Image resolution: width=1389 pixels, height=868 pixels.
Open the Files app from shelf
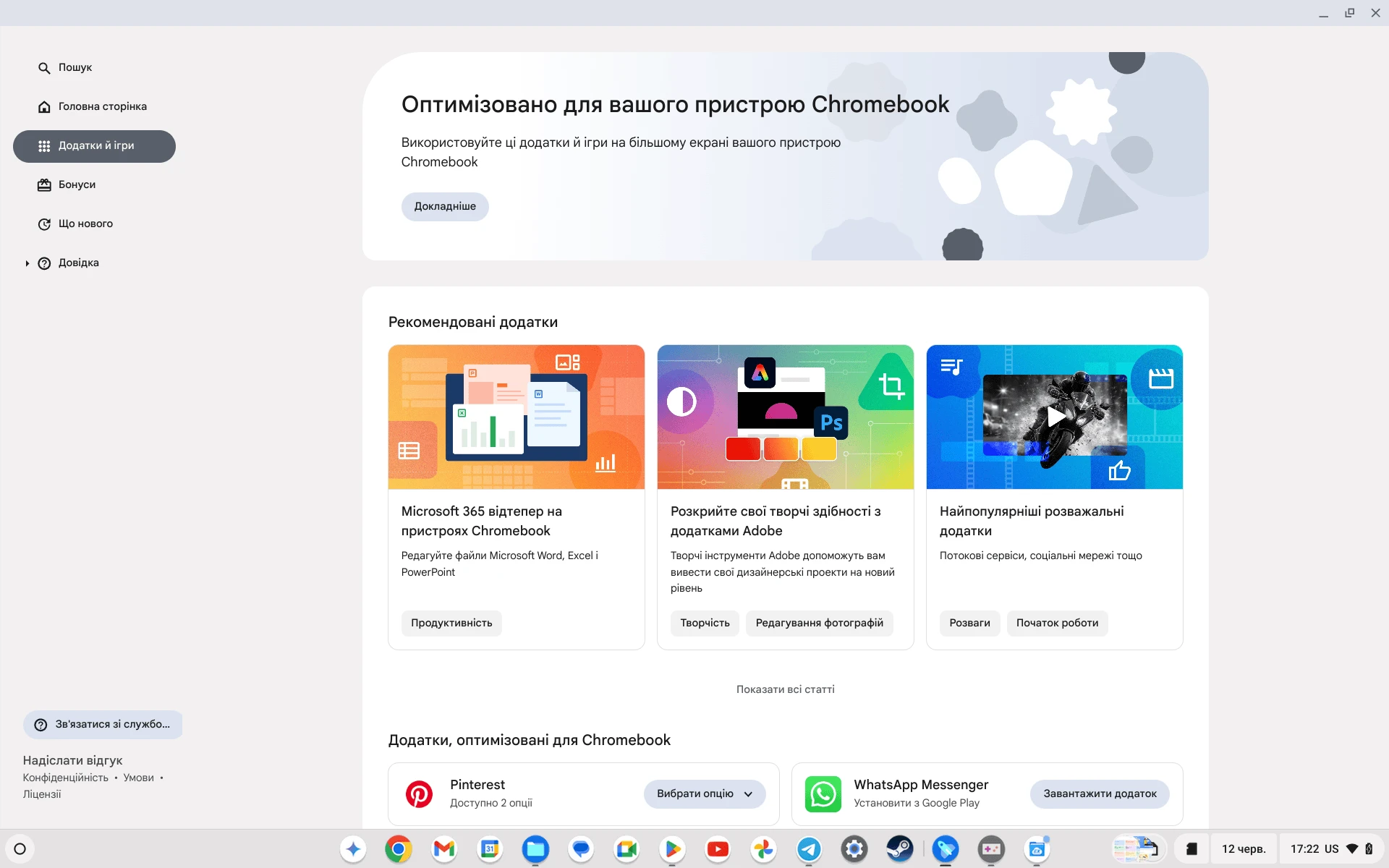pyautogui.click(x=535, y=849)
